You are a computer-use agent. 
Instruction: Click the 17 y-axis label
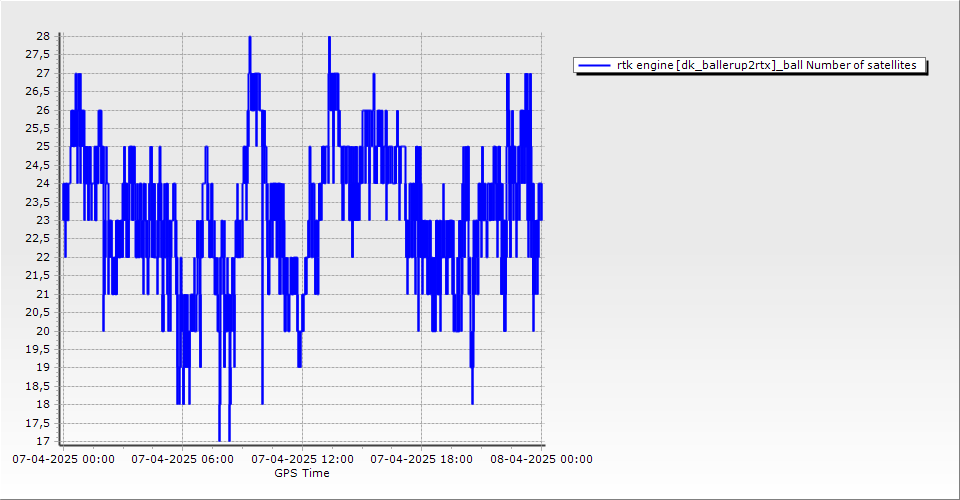[43, 441]
